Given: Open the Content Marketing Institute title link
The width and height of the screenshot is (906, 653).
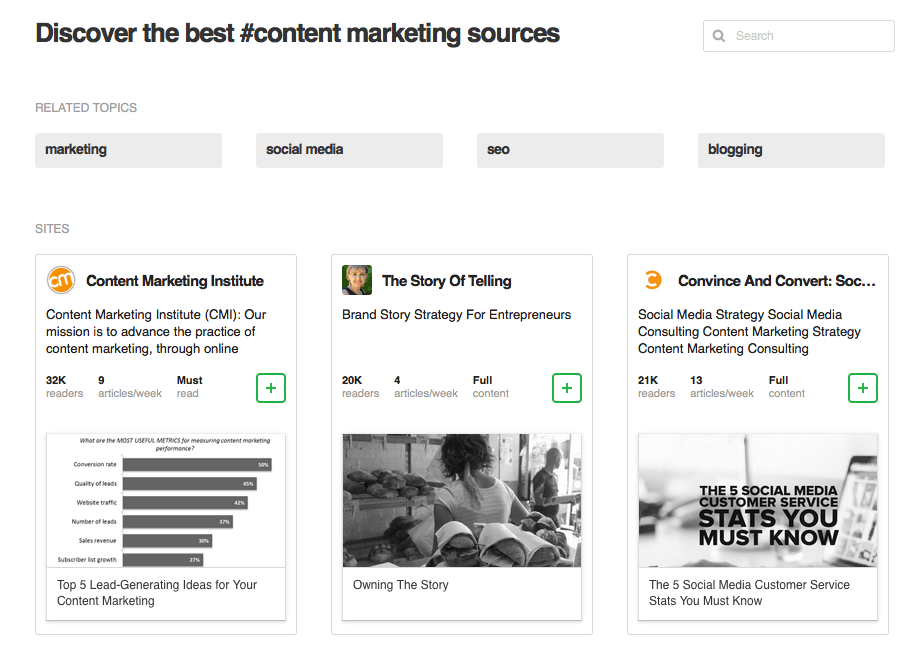Looking at the screenshot, I should point(175,281).
